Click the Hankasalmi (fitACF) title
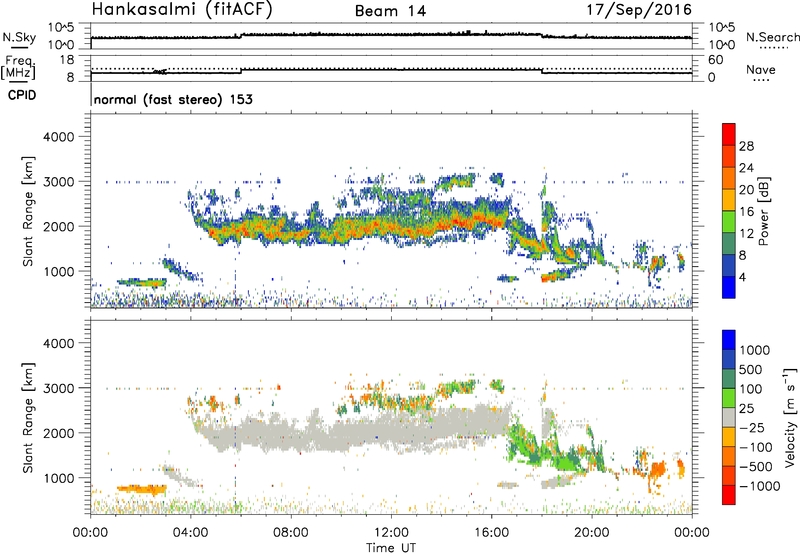 [182, 9]
